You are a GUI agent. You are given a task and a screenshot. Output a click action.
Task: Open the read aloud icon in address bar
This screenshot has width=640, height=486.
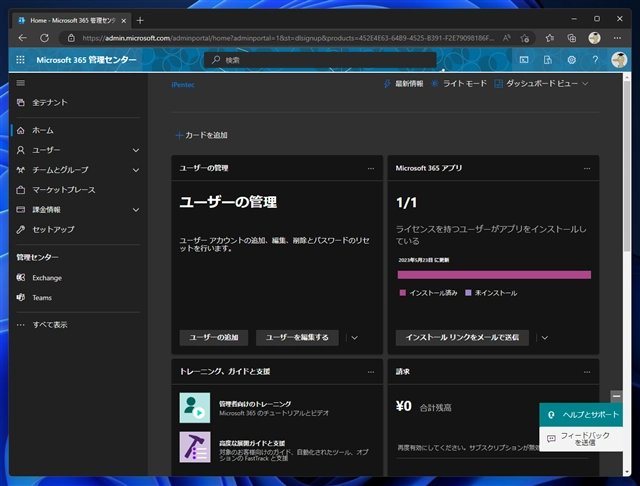(x=507, y=38)
